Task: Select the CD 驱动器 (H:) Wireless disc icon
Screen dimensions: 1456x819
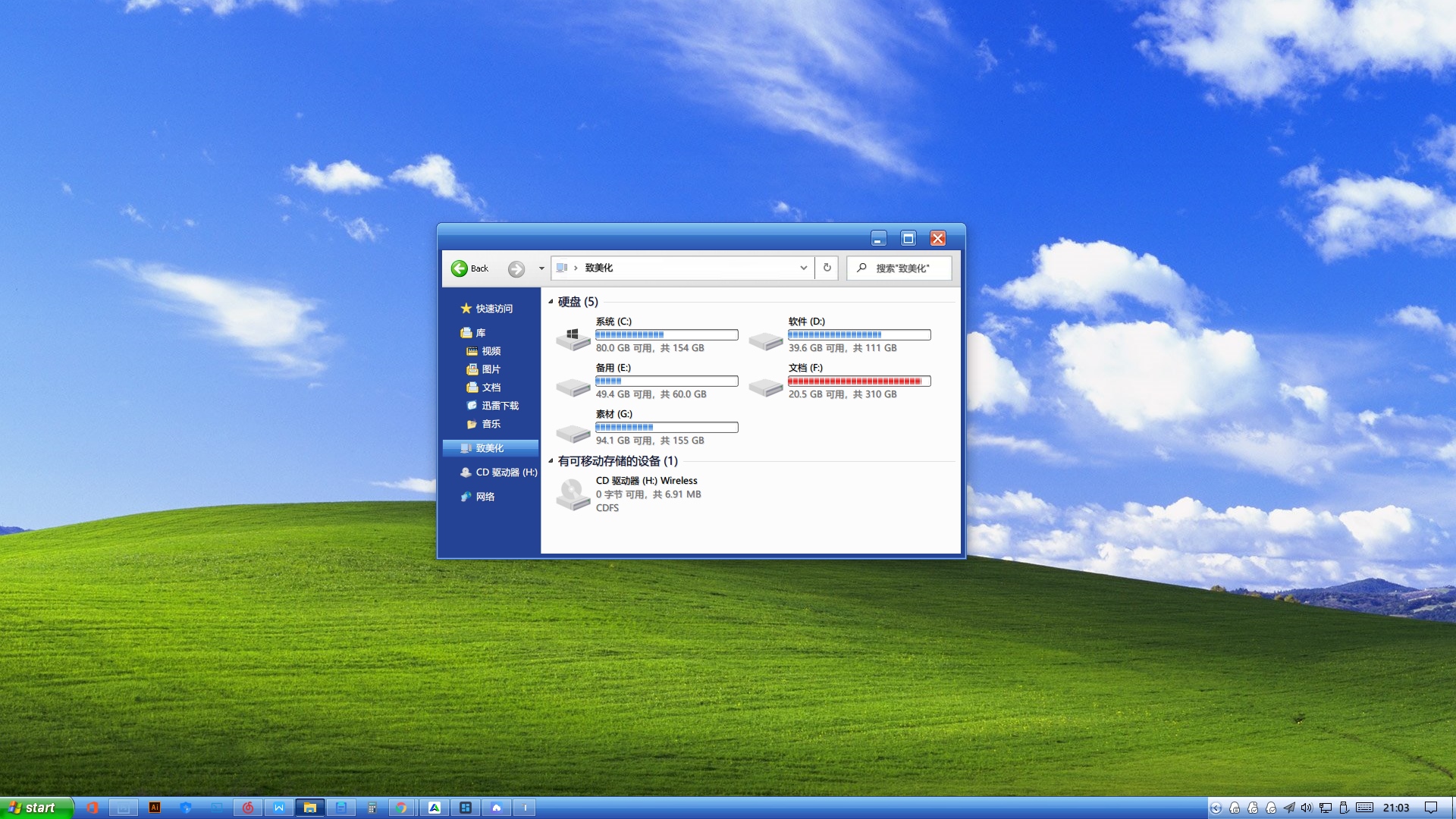Action: 573,494
